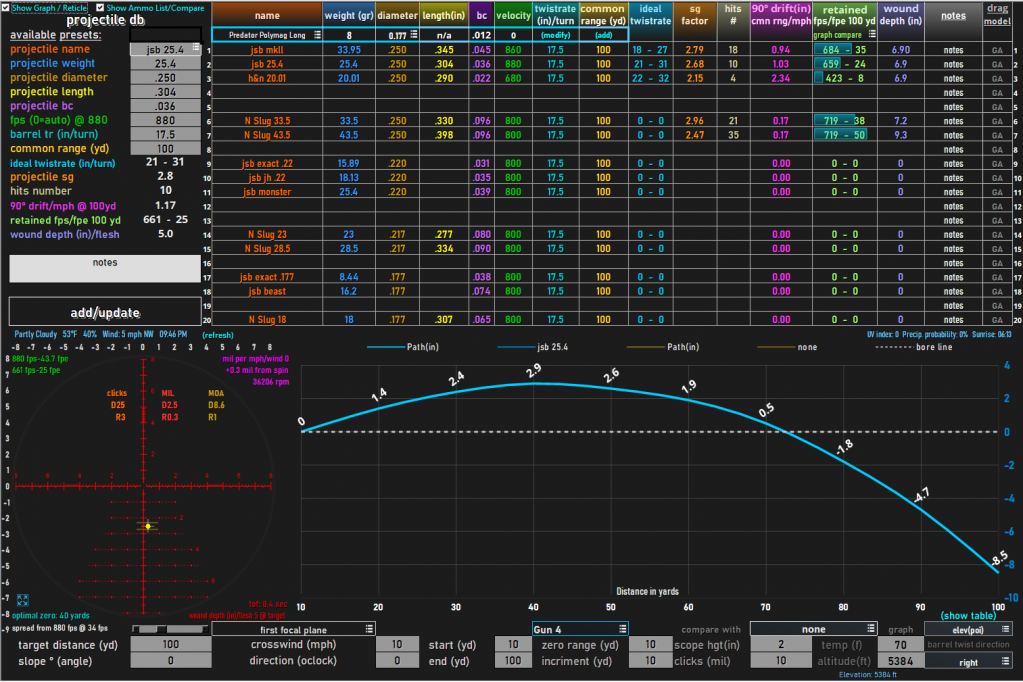Select the jsb monster ammo row name
1023x682 pixels.
click(x=267, y=192)
